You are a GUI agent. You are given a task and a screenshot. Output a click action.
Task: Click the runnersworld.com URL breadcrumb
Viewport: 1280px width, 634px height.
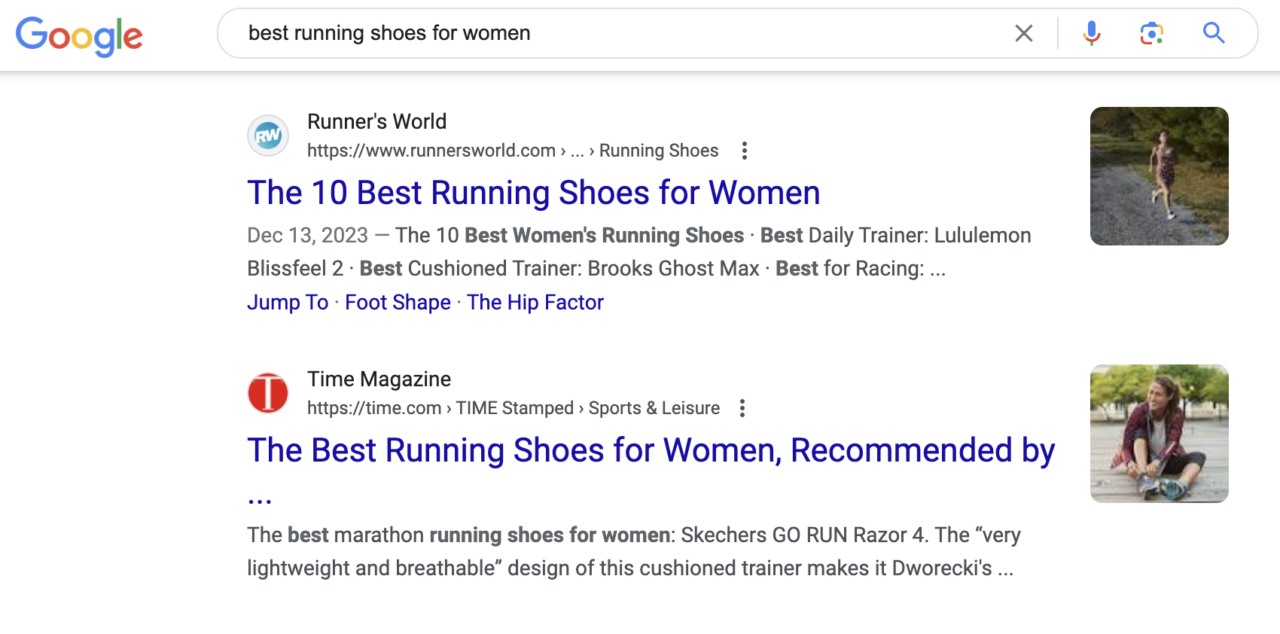click(x=513, y=151)
